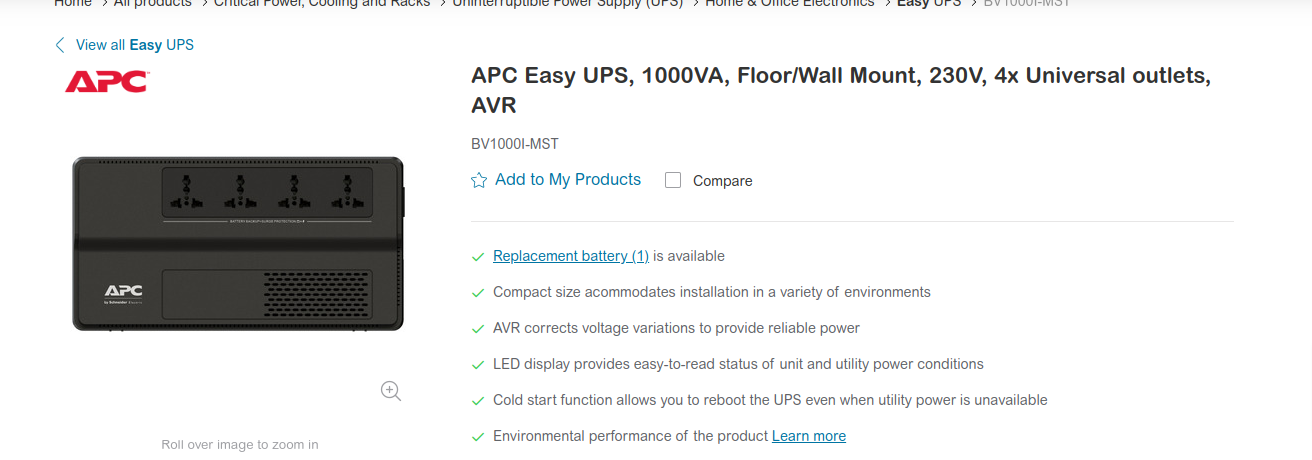Open Critical Power, Cooling and Racks breadcrumb
The width and height of the screenshot is (1312, 460).
pos(322,3)
